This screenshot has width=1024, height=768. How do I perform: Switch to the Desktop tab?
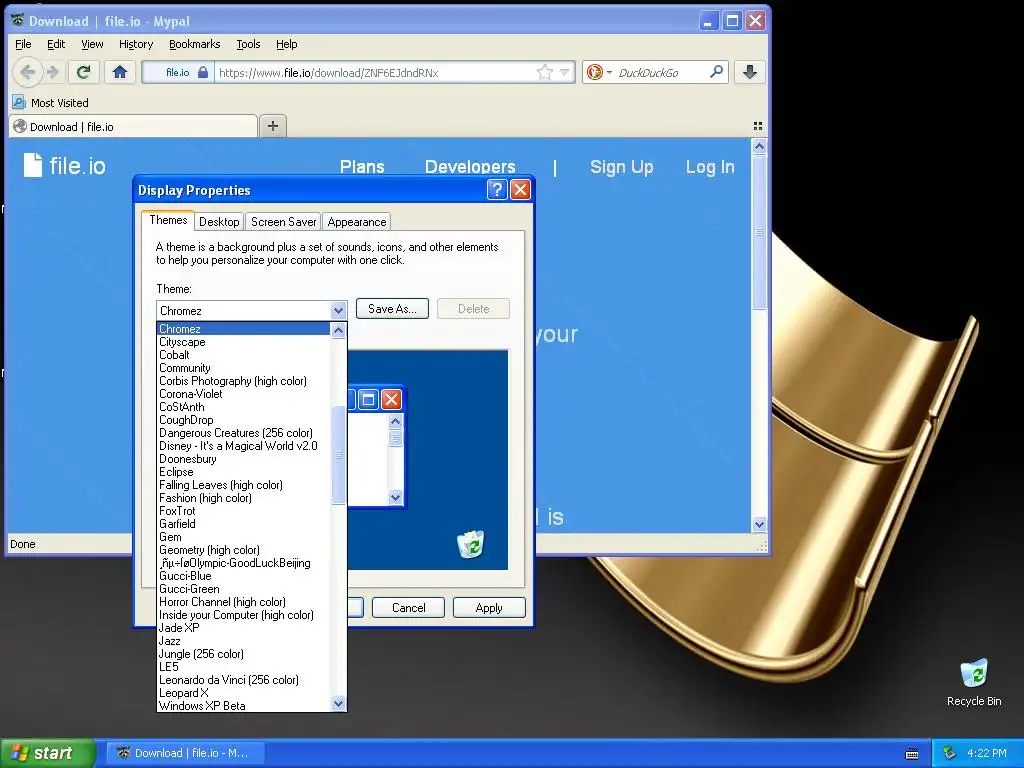219,221
